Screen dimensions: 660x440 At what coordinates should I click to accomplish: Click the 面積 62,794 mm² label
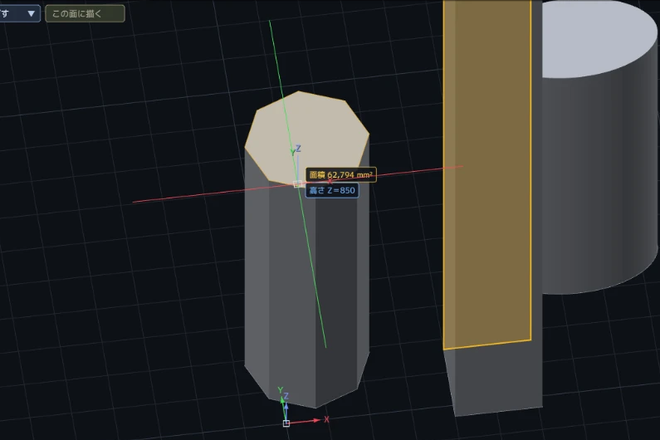click(341, 175)
